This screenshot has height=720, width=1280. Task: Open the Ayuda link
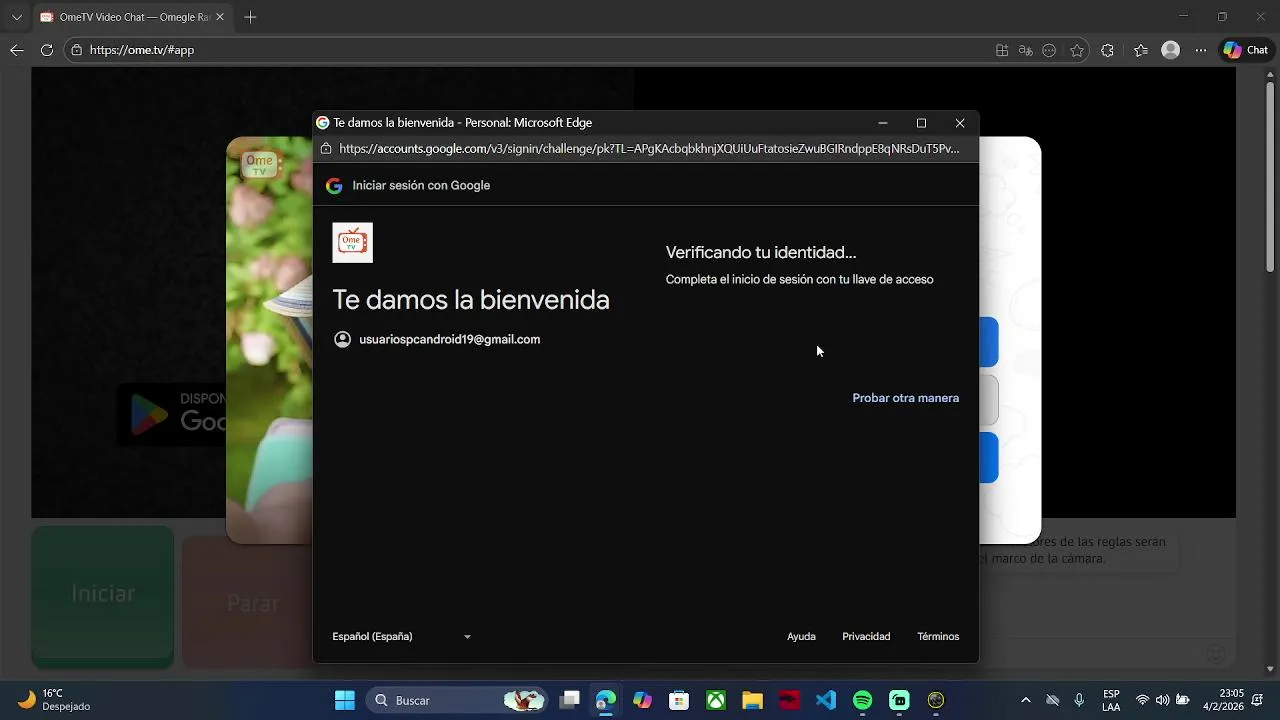point(801,637)
